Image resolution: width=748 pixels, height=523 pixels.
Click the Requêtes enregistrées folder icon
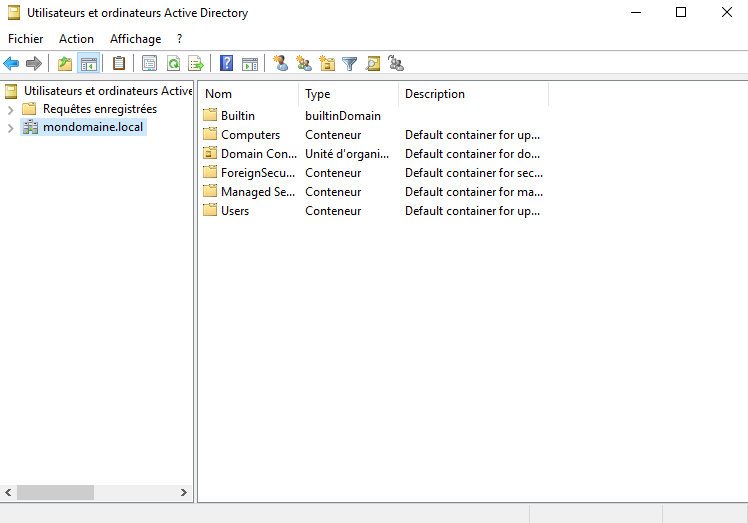tap(30, 109)
